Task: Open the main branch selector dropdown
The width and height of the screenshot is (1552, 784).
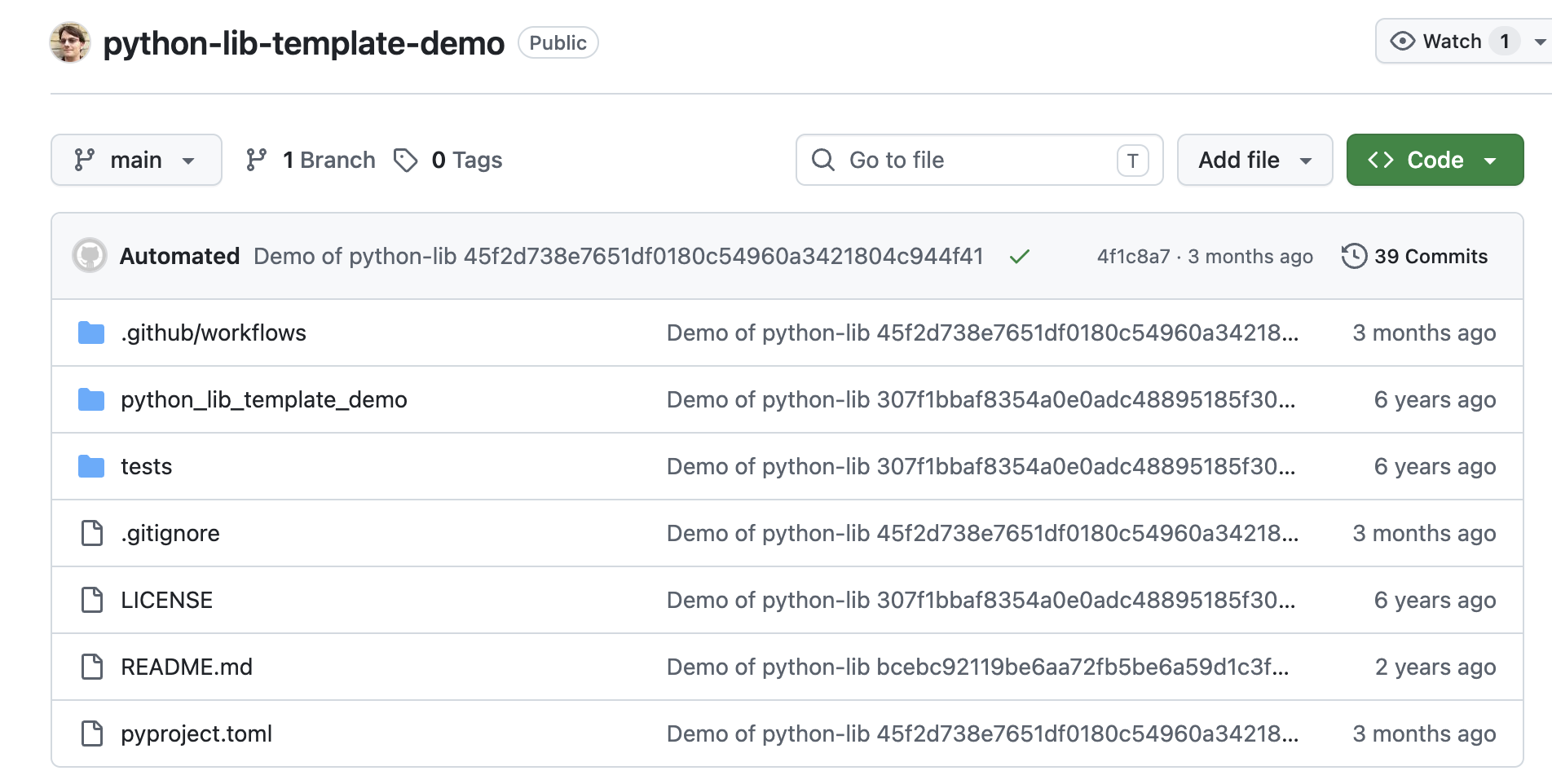Action: 136,160
